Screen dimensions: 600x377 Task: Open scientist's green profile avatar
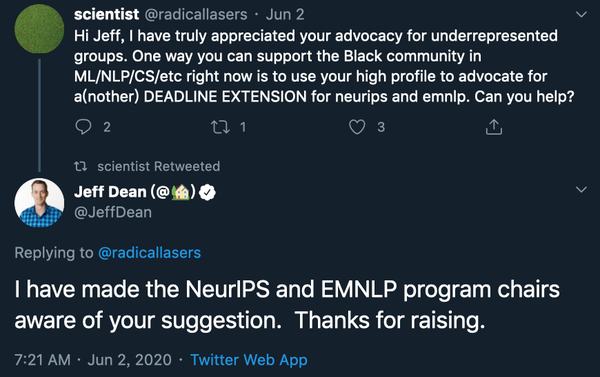coord(39,29)
